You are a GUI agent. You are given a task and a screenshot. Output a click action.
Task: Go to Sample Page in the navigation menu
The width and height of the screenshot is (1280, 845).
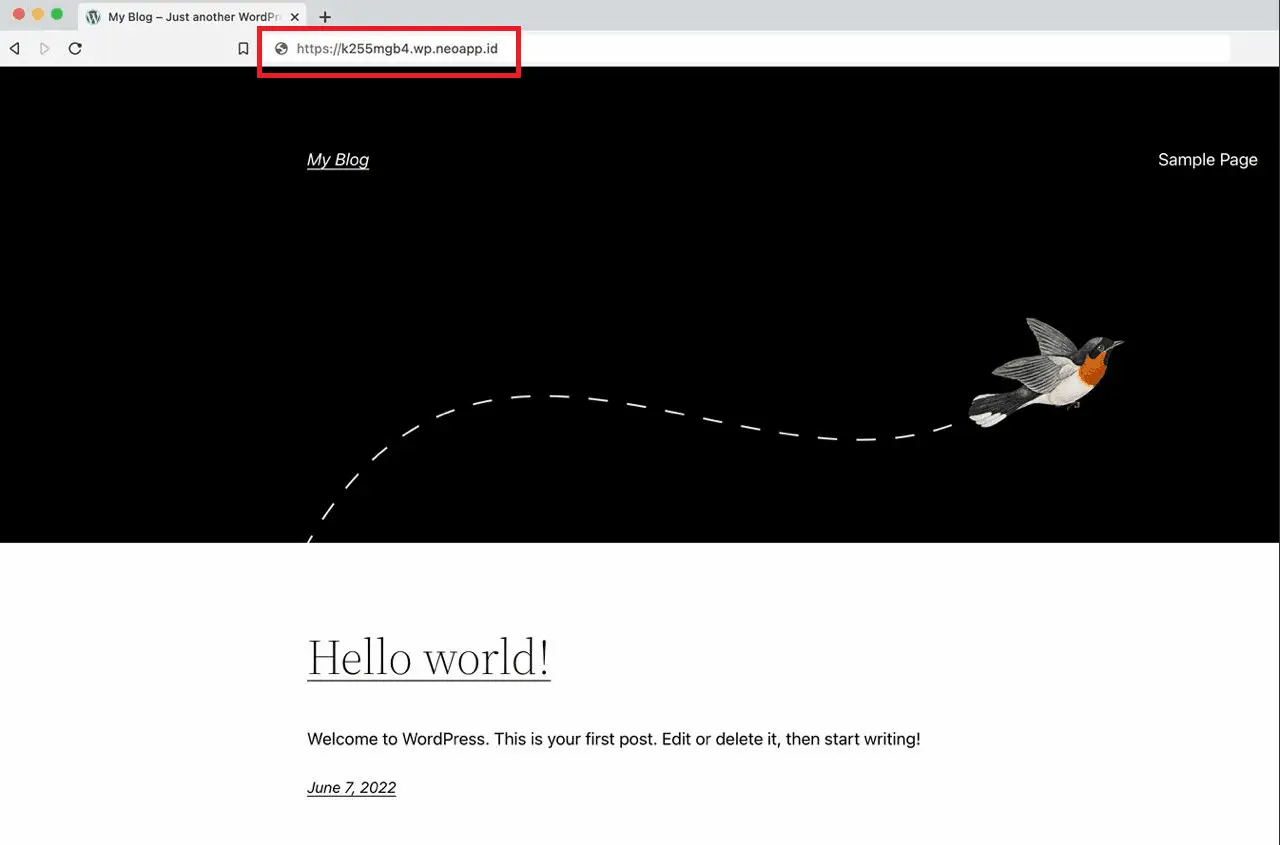click(x=1207, y=160)
